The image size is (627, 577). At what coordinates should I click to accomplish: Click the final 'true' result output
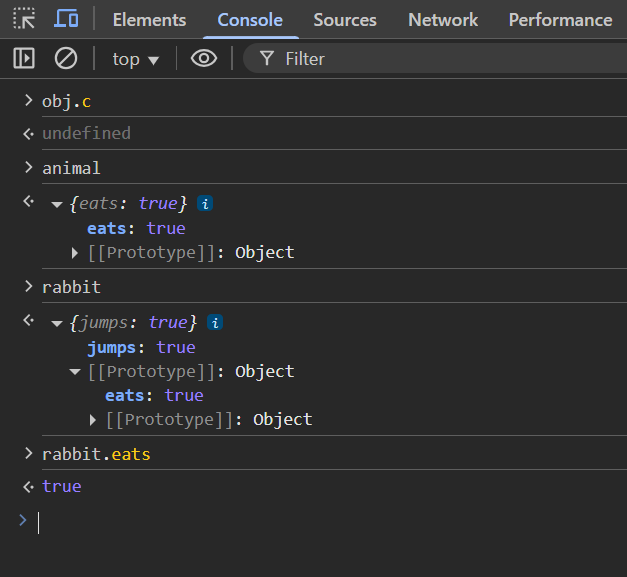click(x=62, y=486)
